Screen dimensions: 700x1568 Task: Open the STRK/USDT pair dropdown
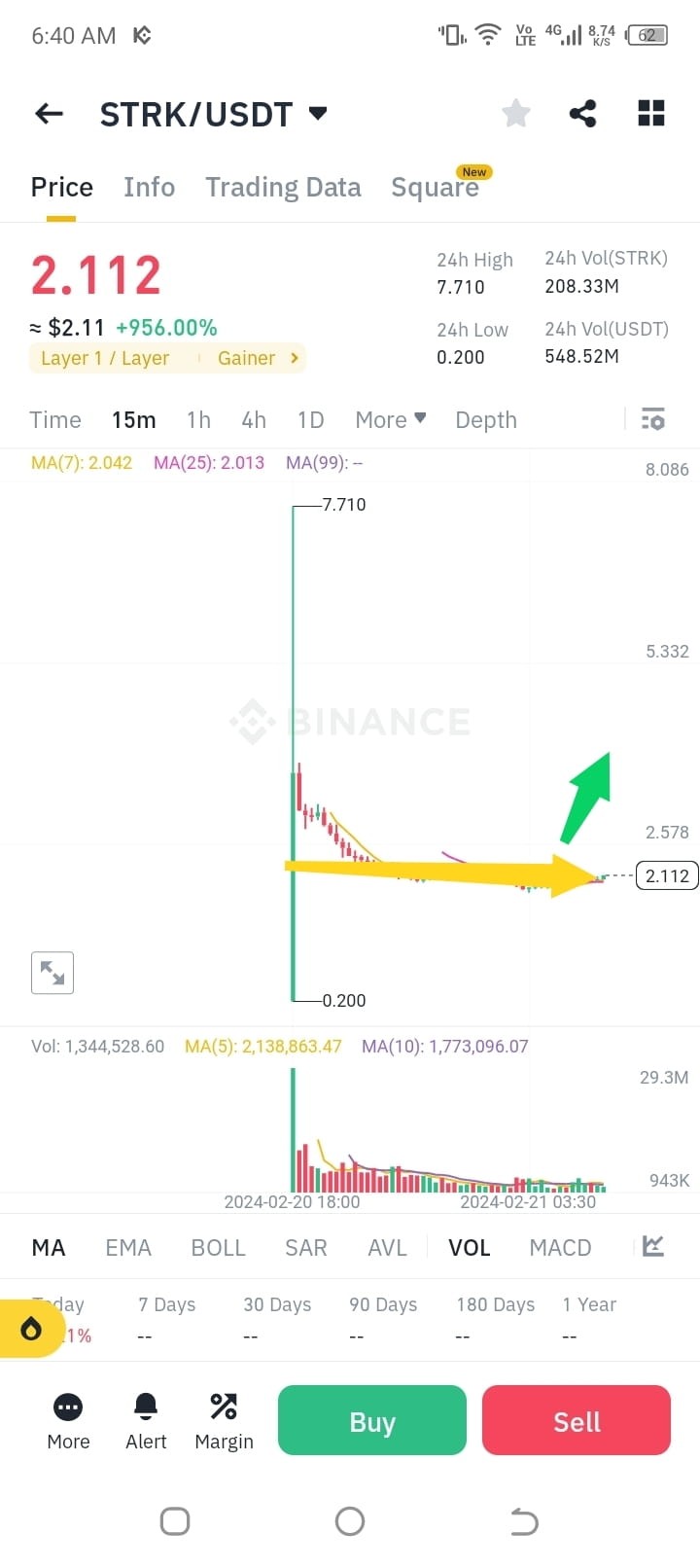[317, 114]
